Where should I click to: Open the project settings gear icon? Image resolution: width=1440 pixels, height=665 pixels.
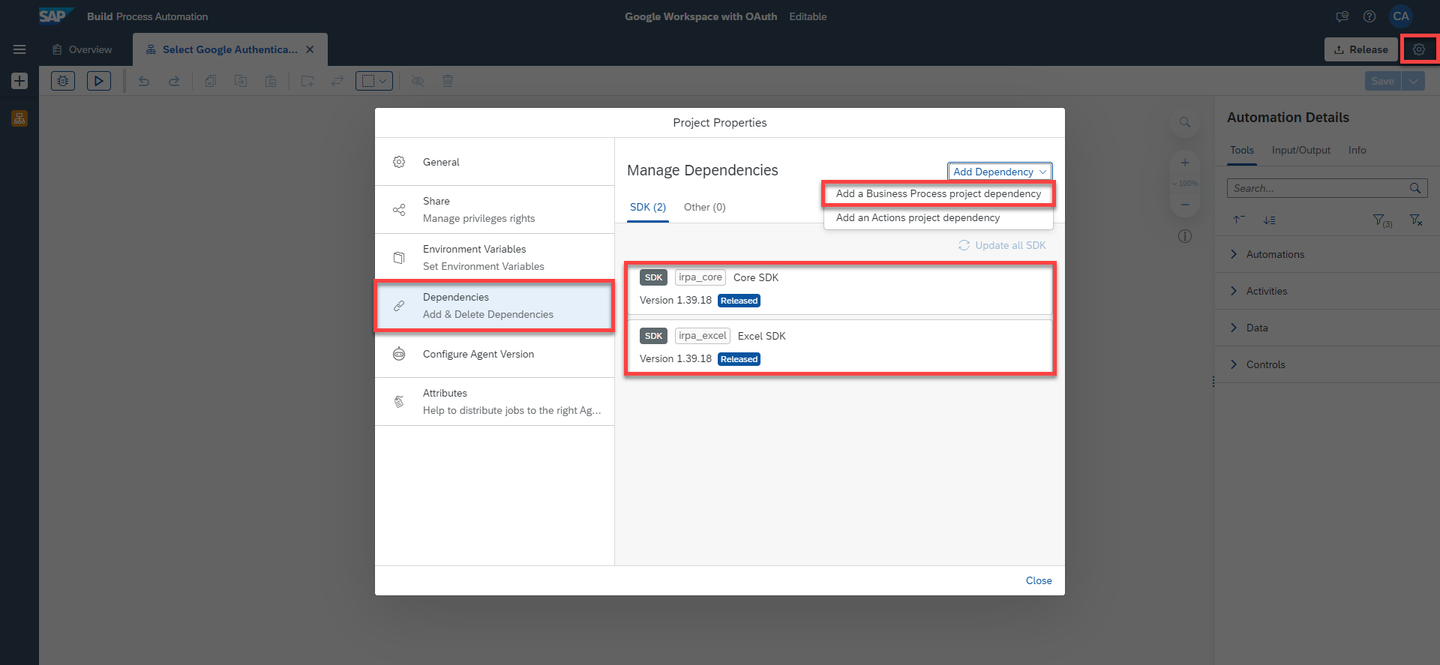coord(1419,49)
